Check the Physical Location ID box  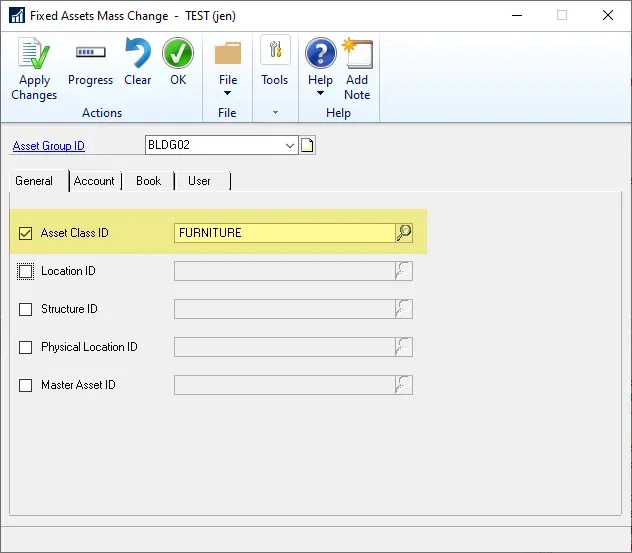coord(26,347)
